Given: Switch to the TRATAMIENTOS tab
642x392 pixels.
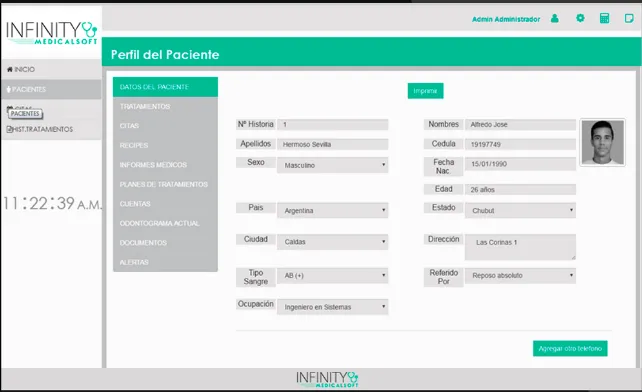Looking at the screenshot, I should [165, 106].
